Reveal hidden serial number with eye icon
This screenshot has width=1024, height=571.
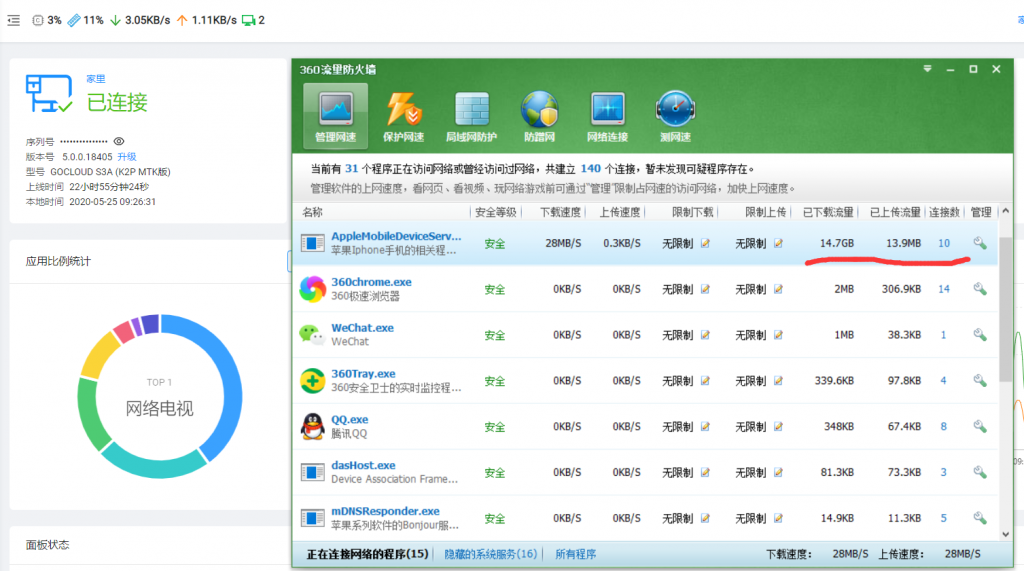[x=119, y=141]
